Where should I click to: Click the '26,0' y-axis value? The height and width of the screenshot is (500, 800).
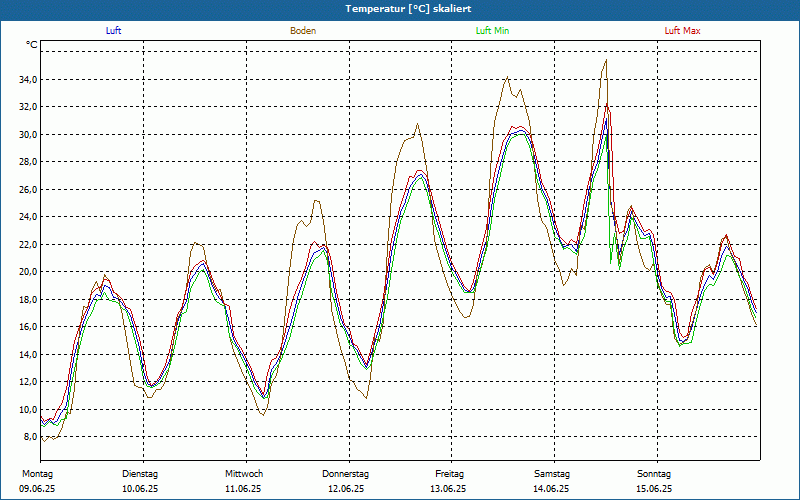(28, 189)
